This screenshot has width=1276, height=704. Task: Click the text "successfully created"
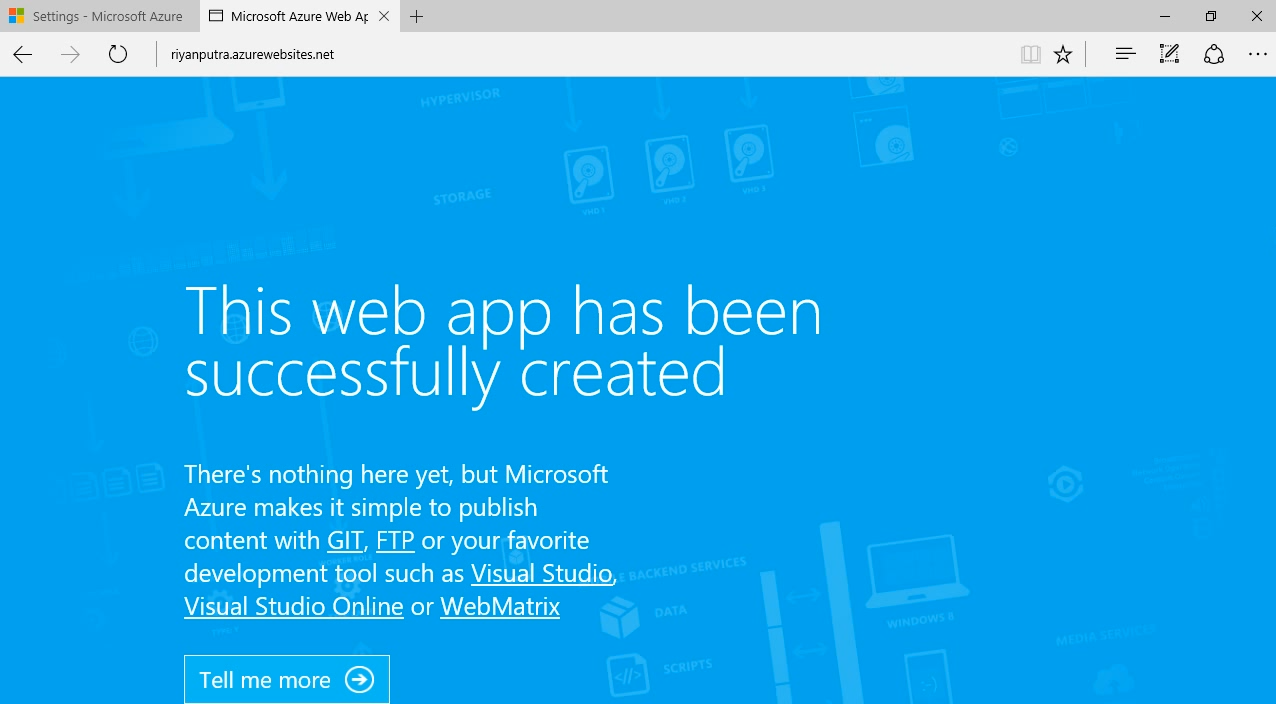pos(455,373)
